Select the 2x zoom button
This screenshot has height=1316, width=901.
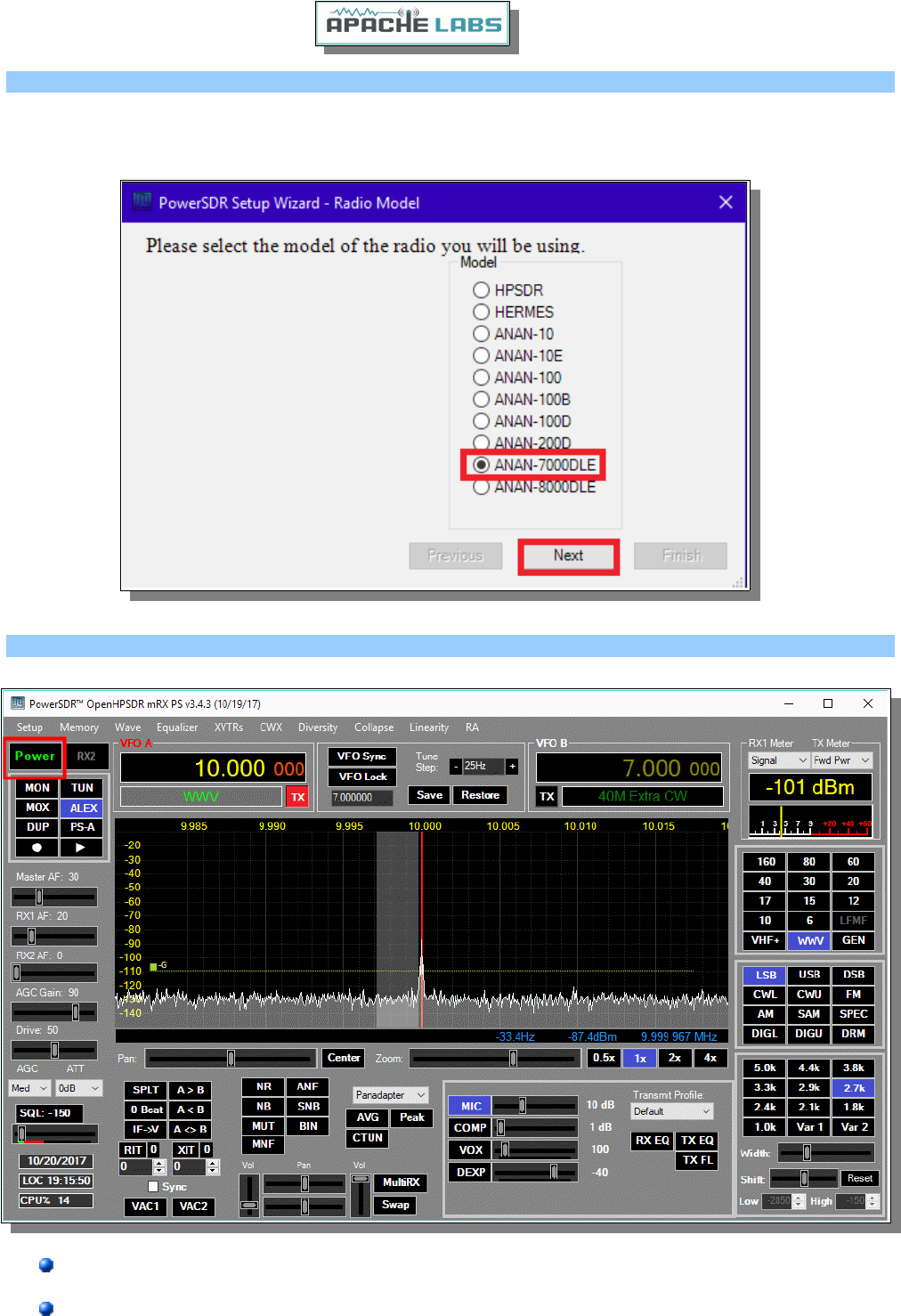coord(675,1058)
